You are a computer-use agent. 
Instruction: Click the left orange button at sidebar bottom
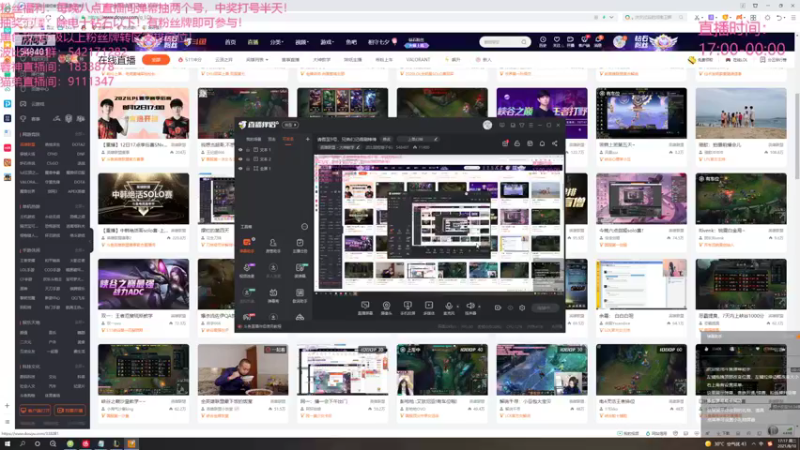click(x=35, y=410)
